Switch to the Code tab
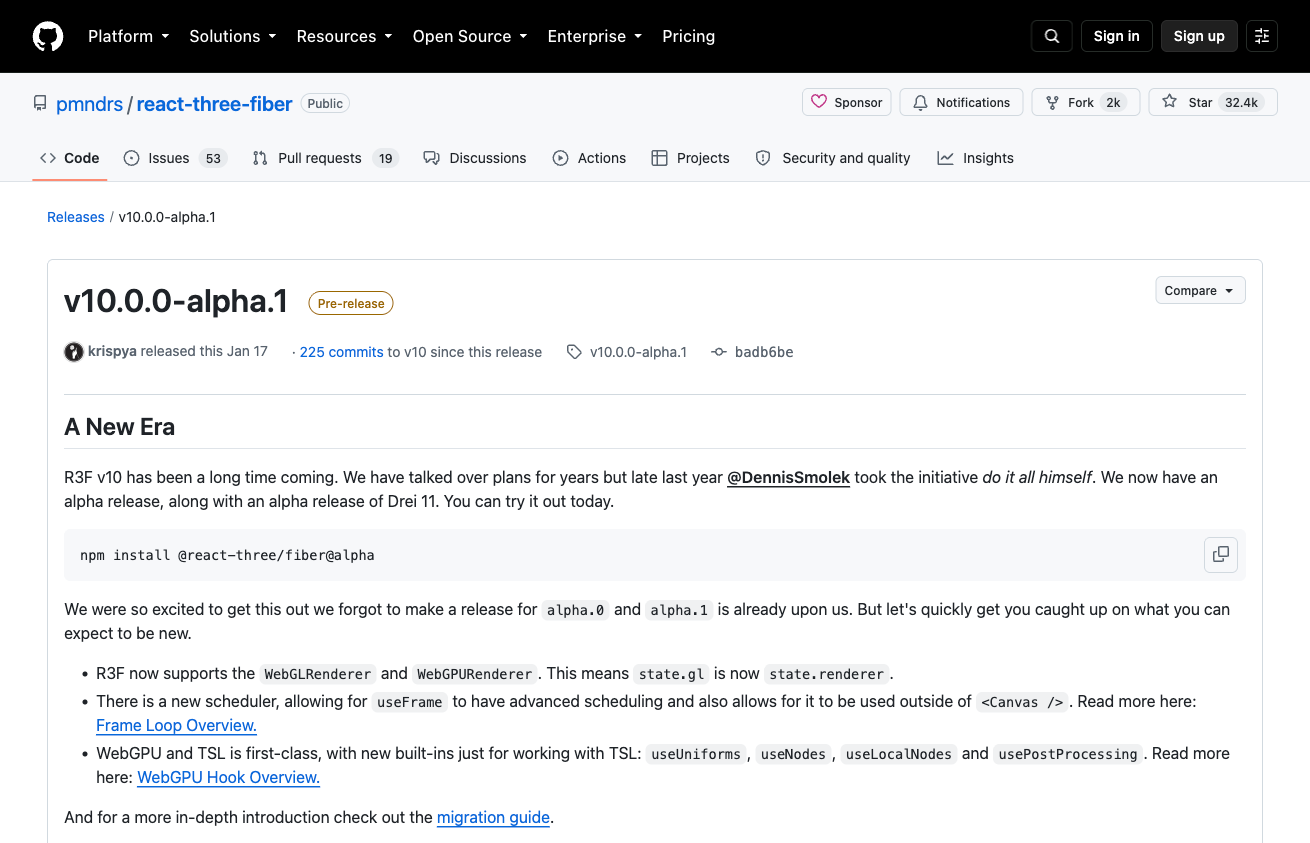 click(69, 158)
